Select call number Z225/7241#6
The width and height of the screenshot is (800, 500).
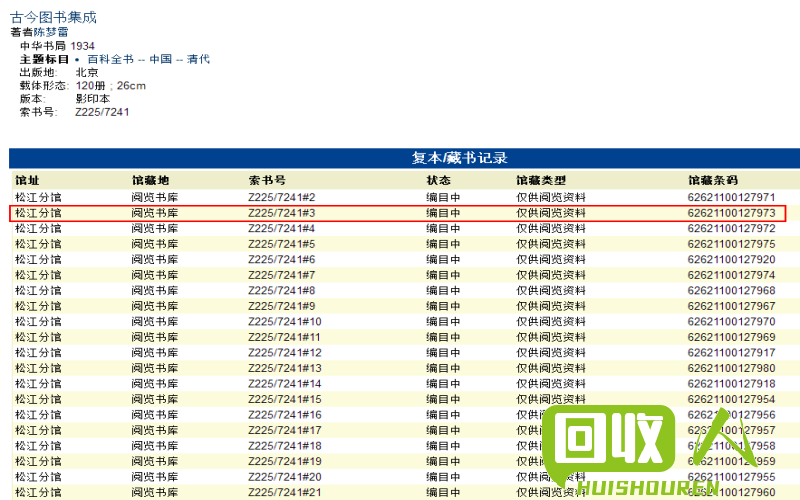[282, 259]
